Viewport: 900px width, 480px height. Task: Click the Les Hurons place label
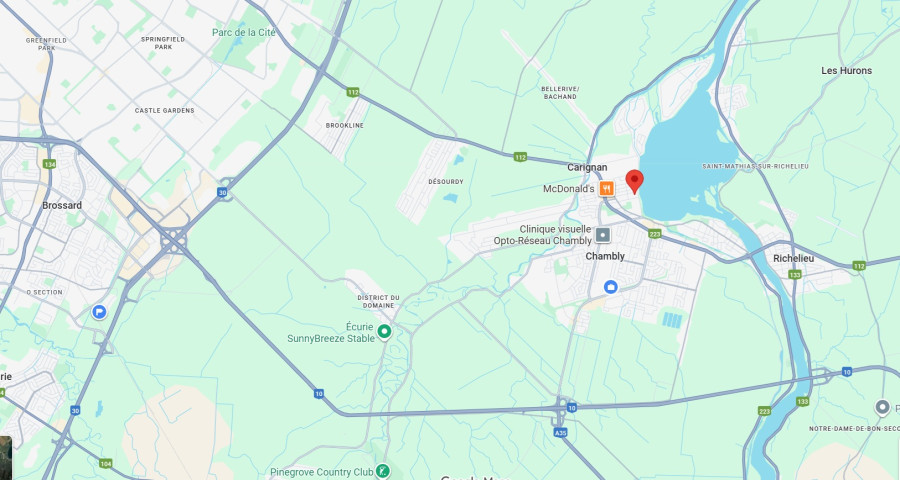coord(847,71)
